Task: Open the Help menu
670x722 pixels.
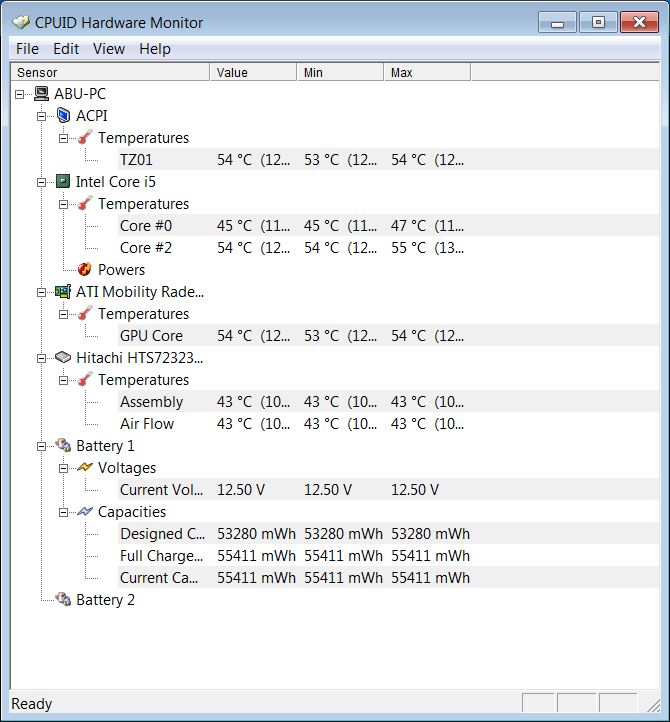Action: tap(155, 48)
